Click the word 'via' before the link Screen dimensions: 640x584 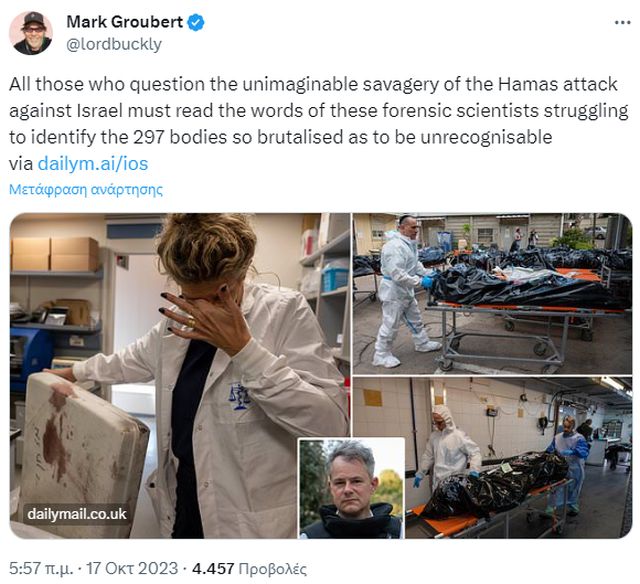(21, 164)
